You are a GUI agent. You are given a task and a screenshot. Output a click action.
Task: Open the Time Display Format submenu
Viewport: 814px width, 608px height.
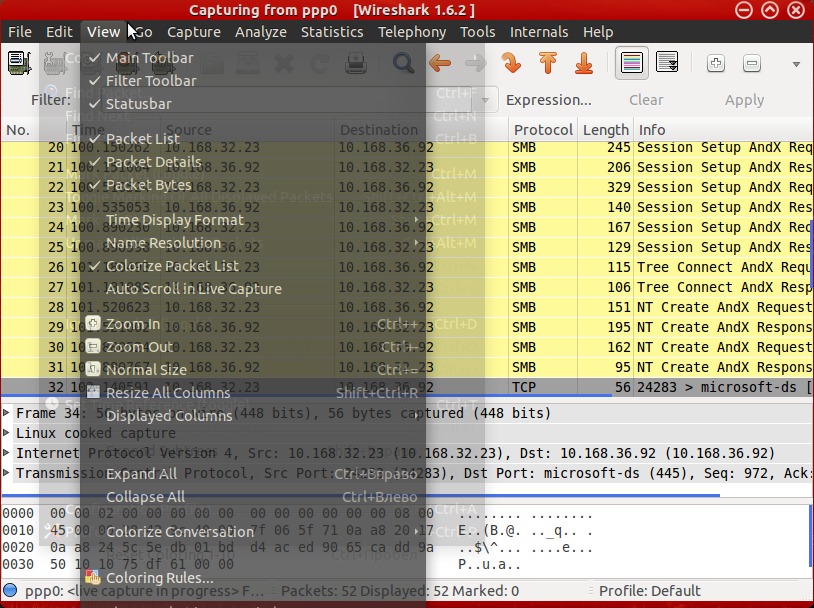pos(253,220)
